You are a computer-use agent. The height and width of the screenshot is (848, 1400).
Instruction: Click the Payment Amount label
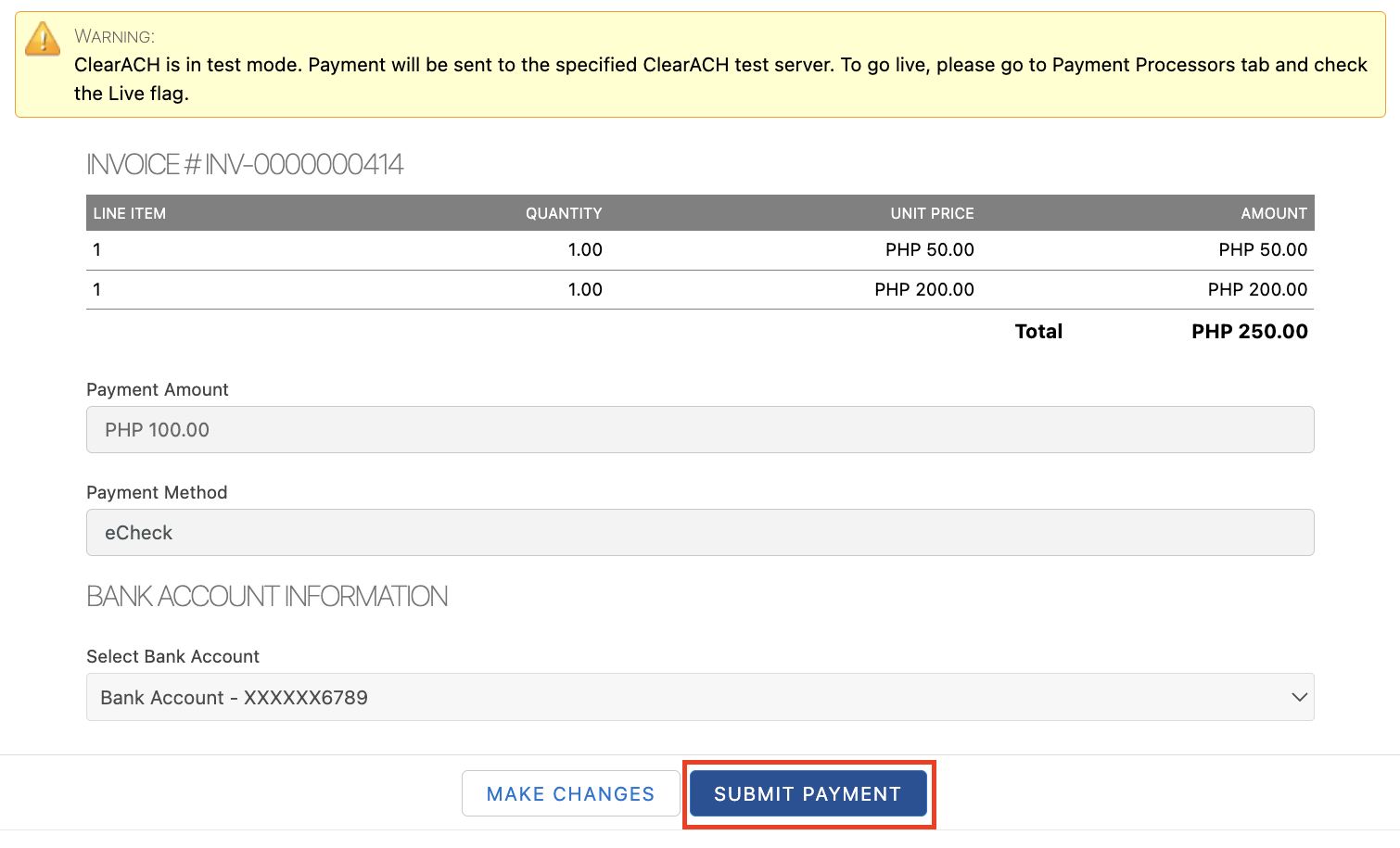point(158,390)
